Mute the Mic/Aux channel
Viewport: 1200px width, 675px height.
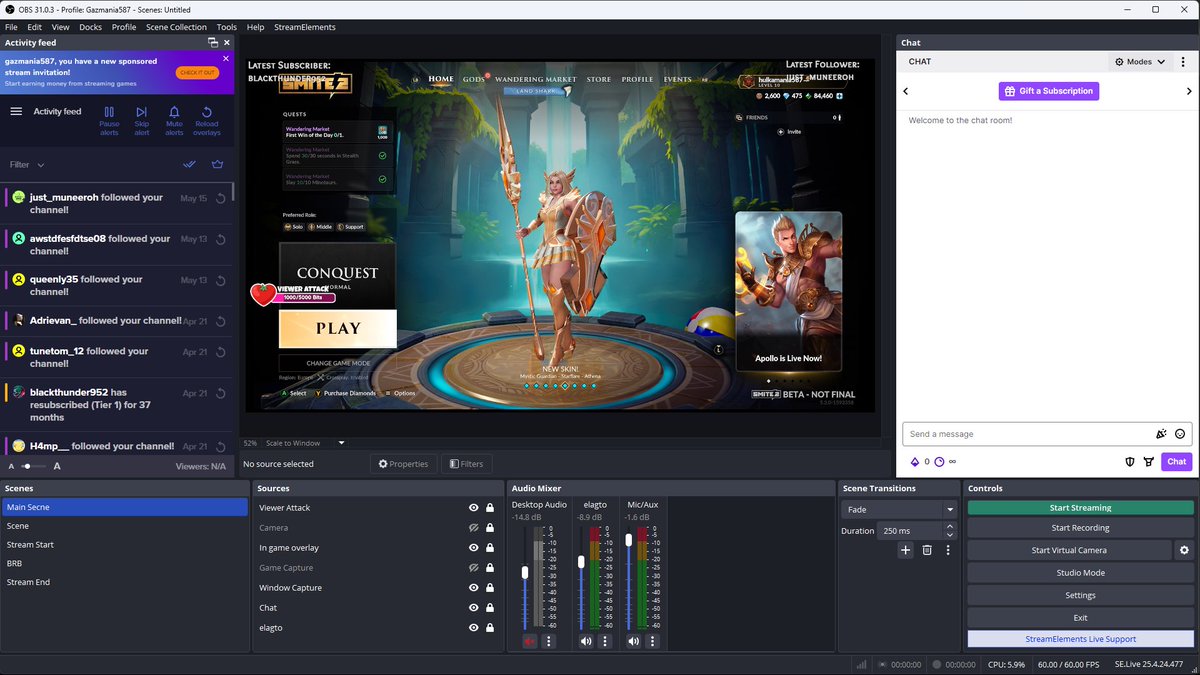point(634,641)
